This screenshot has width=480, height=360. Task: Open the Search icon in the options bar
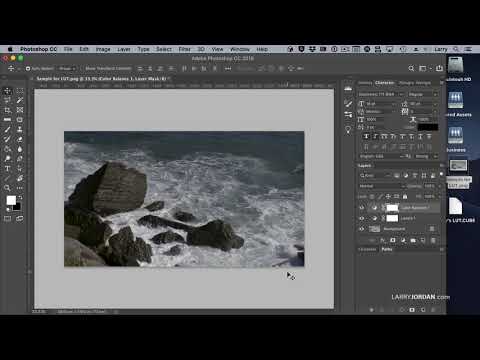[411, 68]
